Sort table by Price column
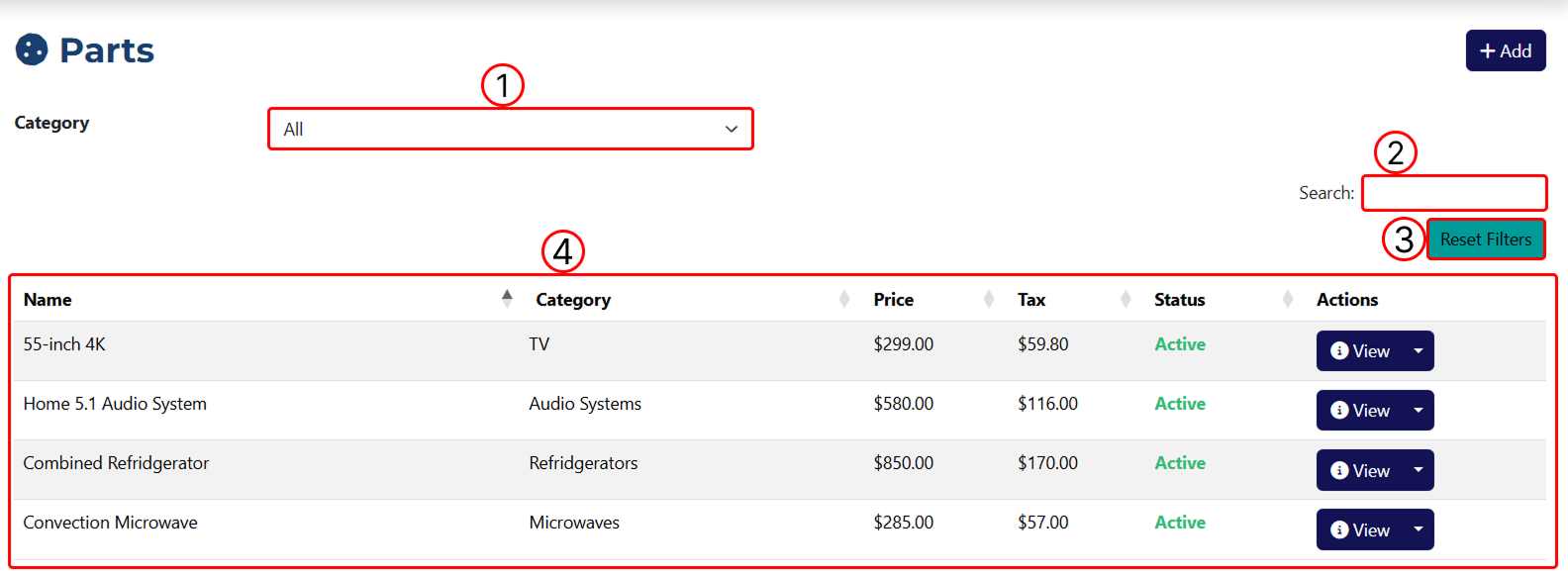1568x576 pixels. [x=893, y=300]
